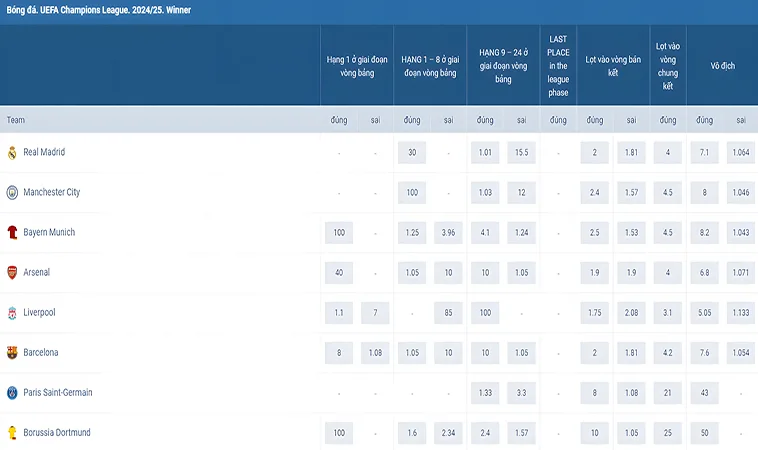Select Liverpool's 1.1 first-place odds

(339, 313)
